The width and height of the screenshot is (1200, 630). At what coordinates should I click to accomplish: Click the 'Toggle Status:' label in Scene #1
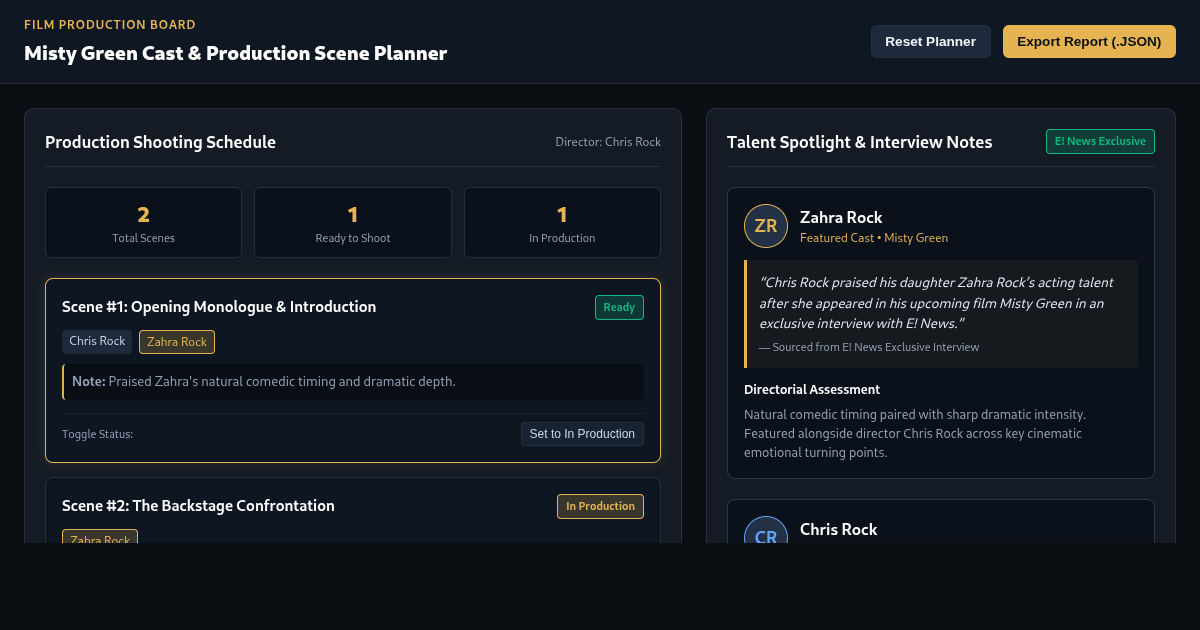97,434
